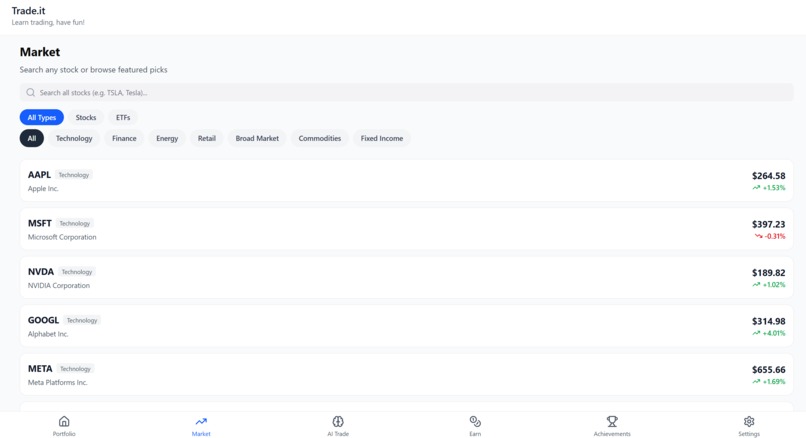Filter by Stocks type

tap(86, 117)
